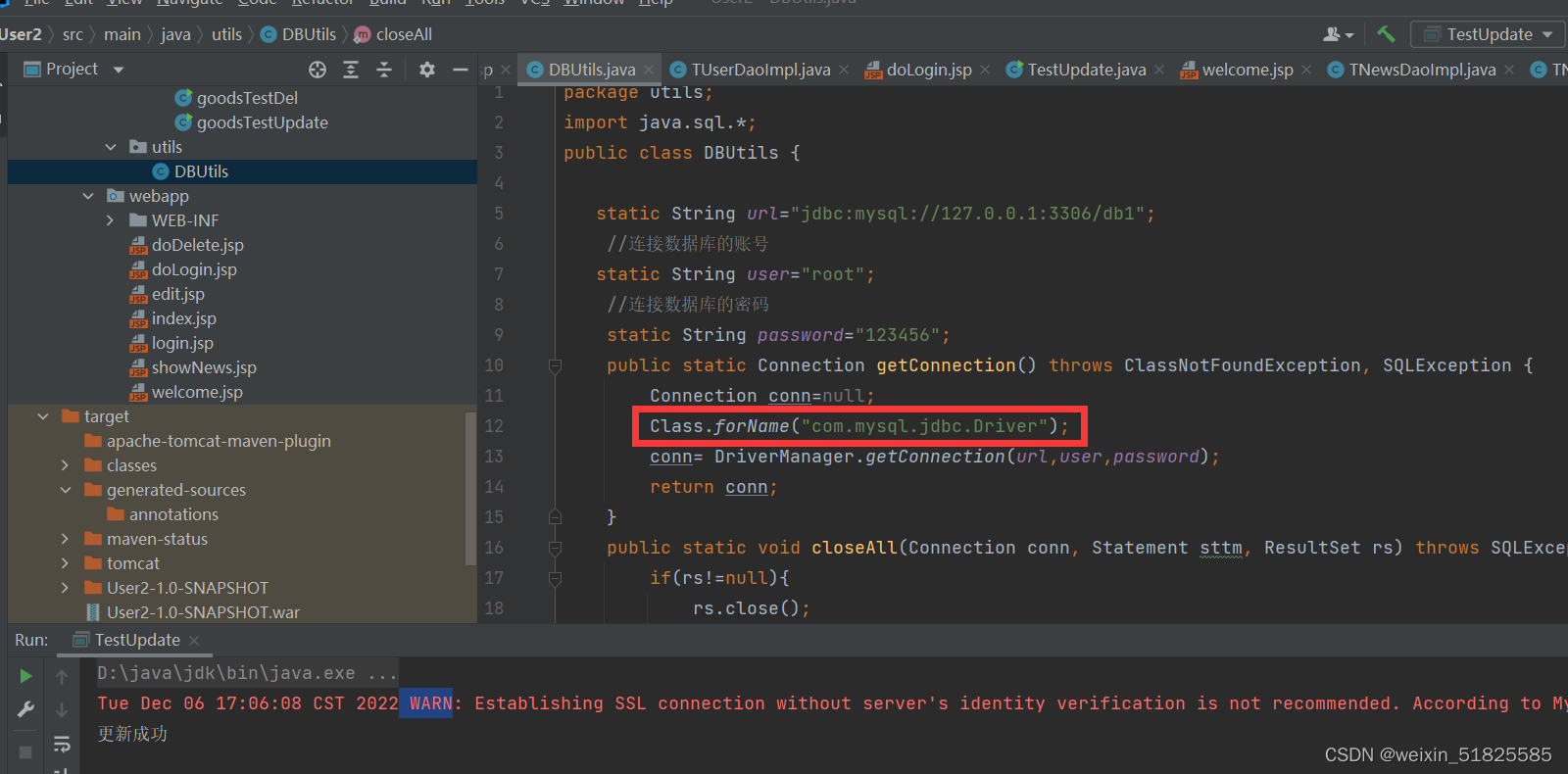1568x774 pixels.
Task: Toggle fold marker at getConnection method
Action: click(x=555, y=365)
